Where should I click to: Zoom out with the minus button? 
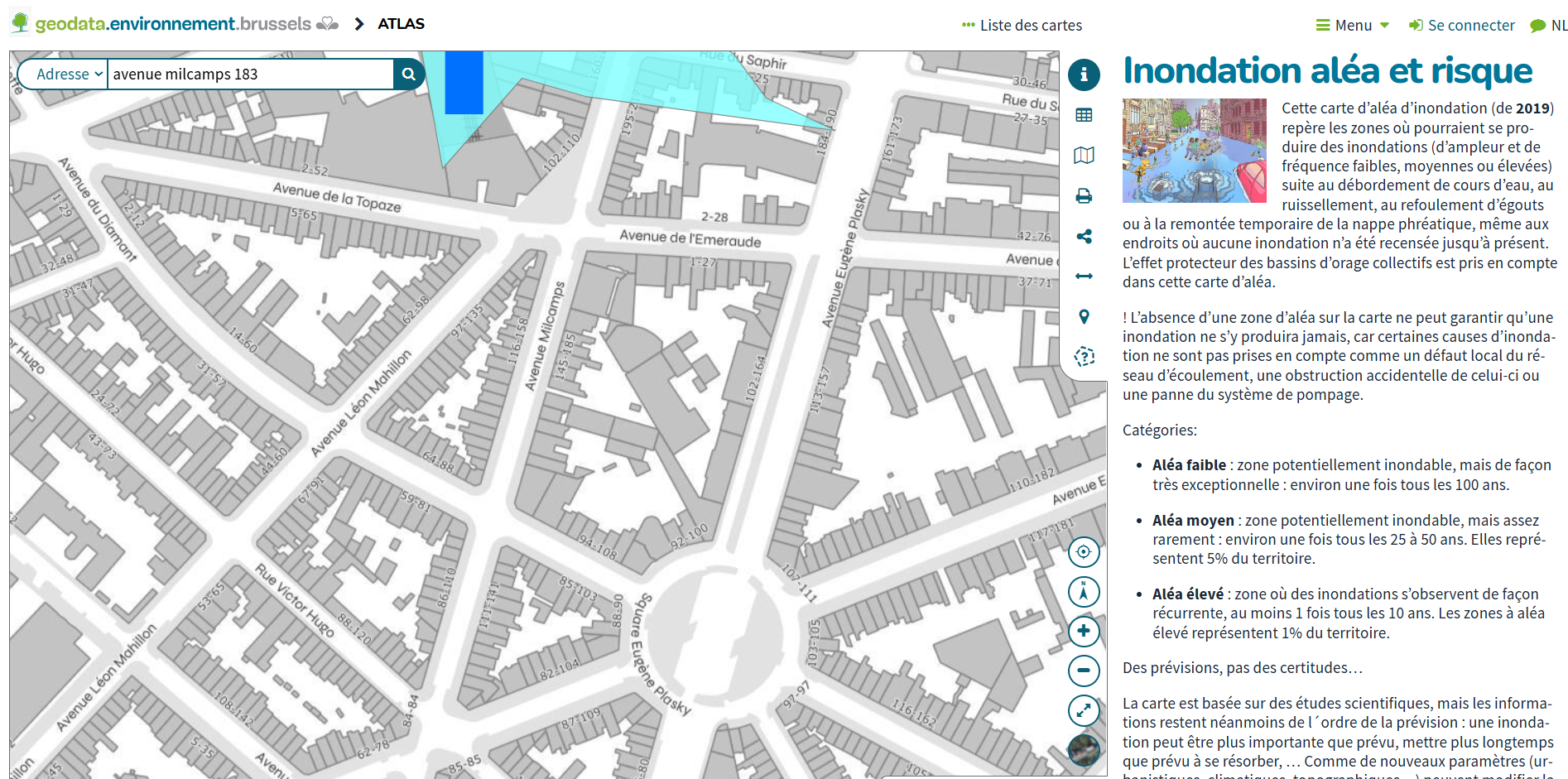click(1084, 671)
